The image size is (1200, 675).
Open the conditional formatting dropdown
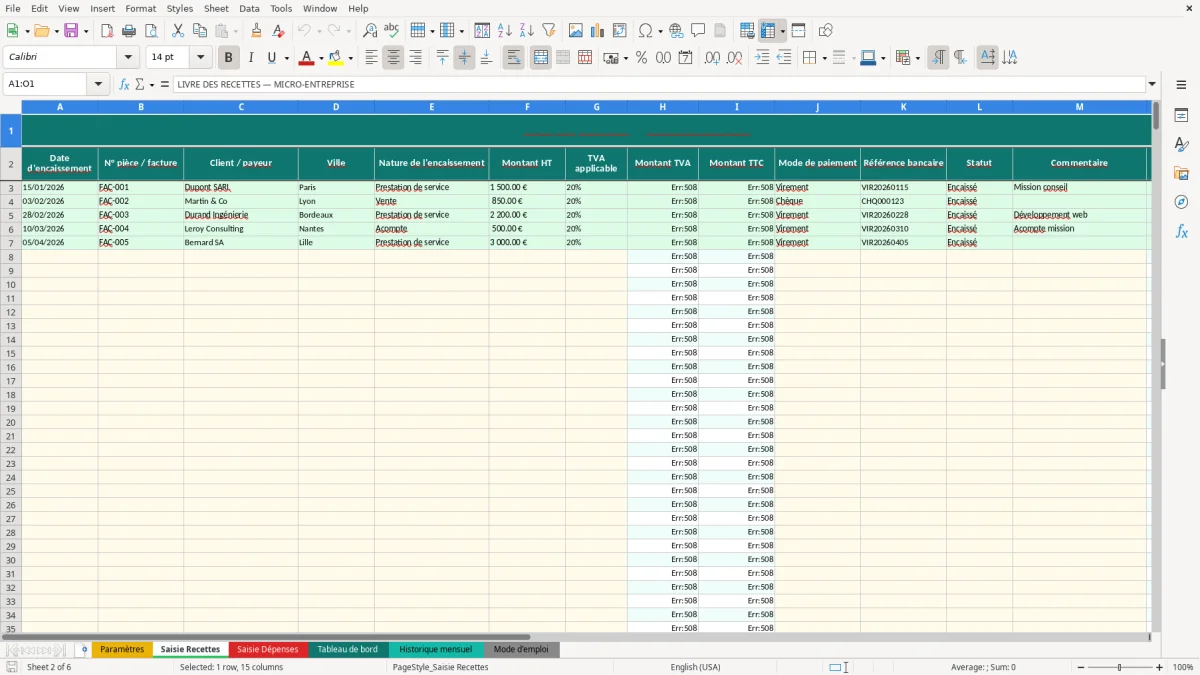coord(917,58)
